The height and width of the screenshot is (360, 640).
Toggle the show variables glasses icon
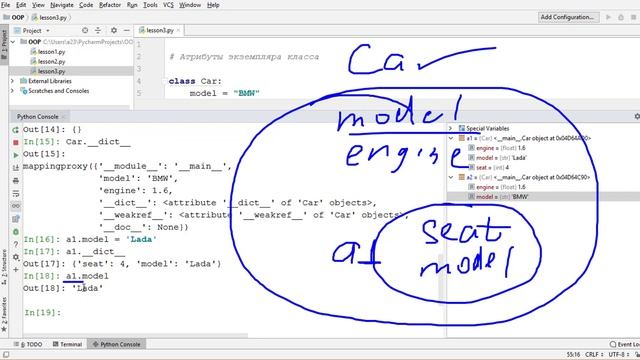[x=16, y=206]
